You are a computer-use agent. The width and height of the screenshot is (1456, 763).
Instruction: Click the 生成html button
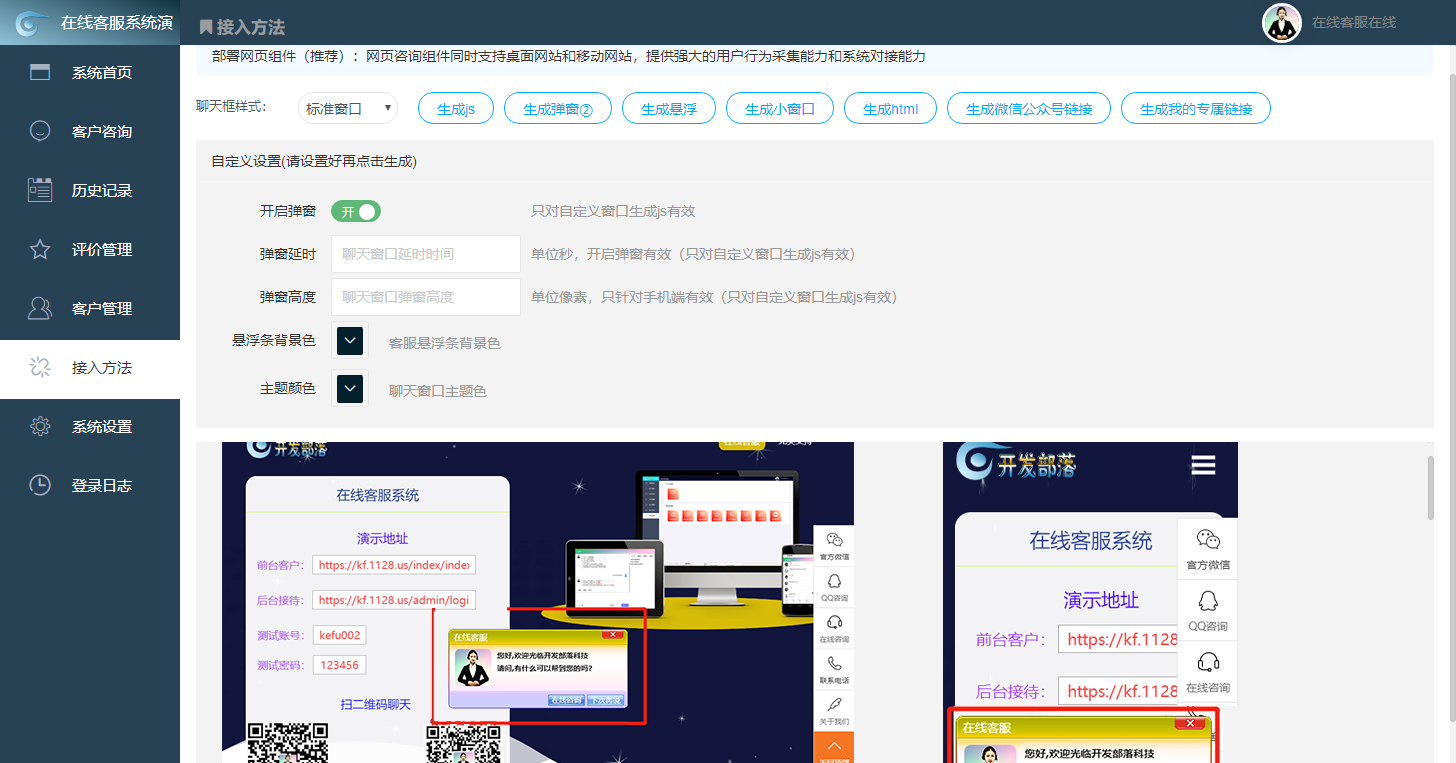pos(891,109)
